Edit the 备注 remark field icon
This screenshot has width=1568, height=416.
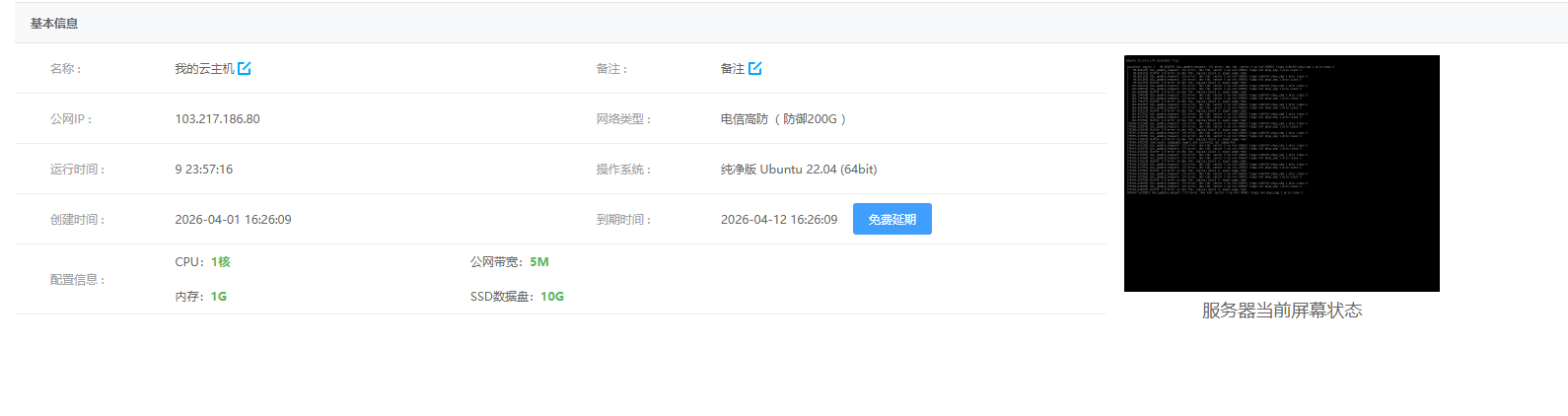[x=755, y=68]
